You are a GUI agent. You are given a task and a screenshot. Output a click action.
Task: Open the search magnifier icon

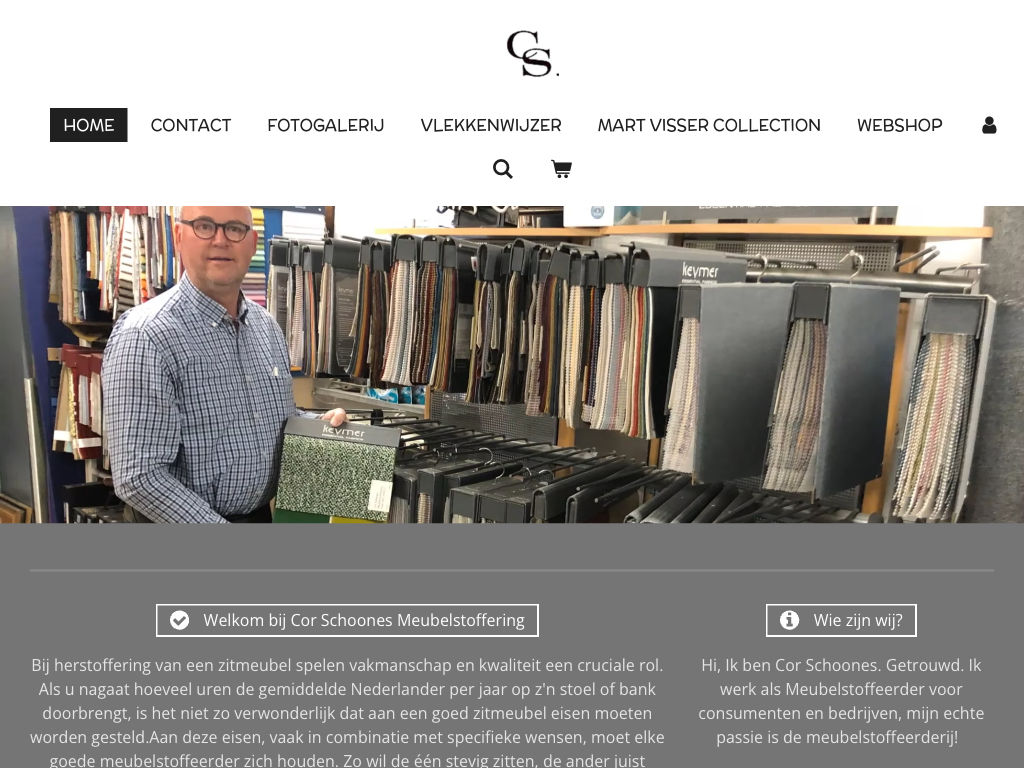tap(502, 168)
